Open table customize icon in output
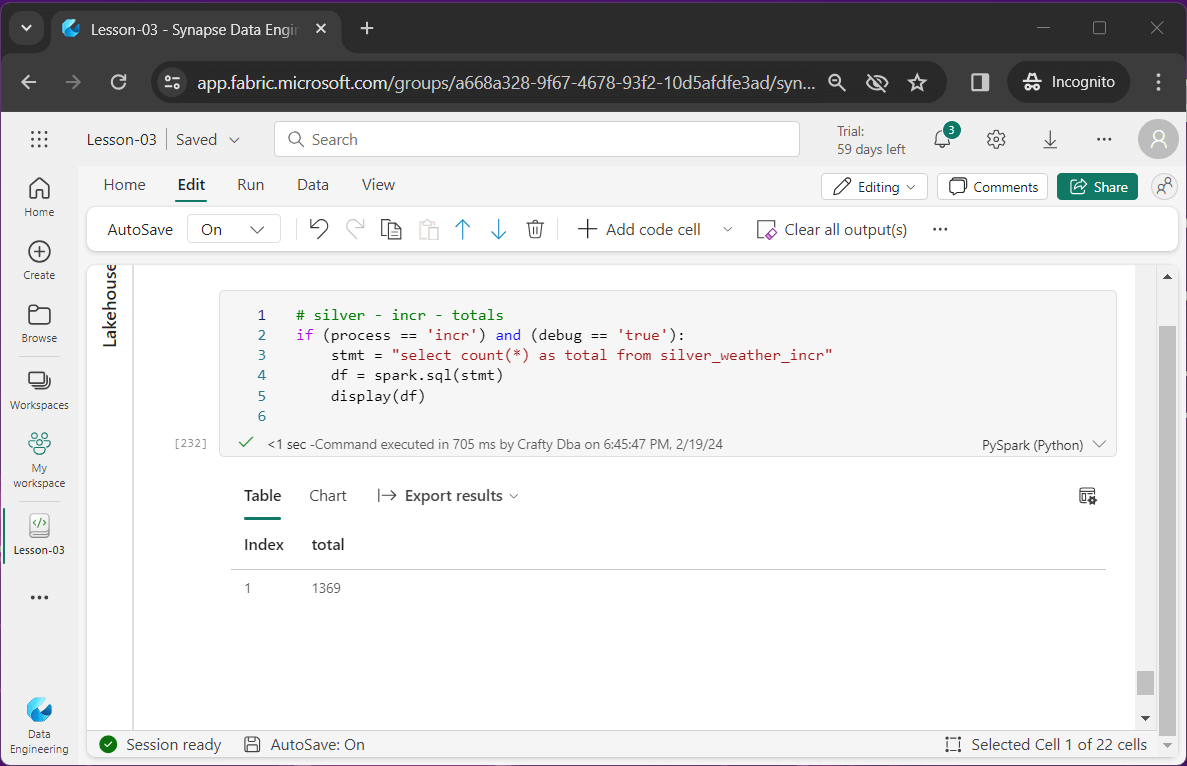Screen dimensions: 1187x766 pos(1087,496)
